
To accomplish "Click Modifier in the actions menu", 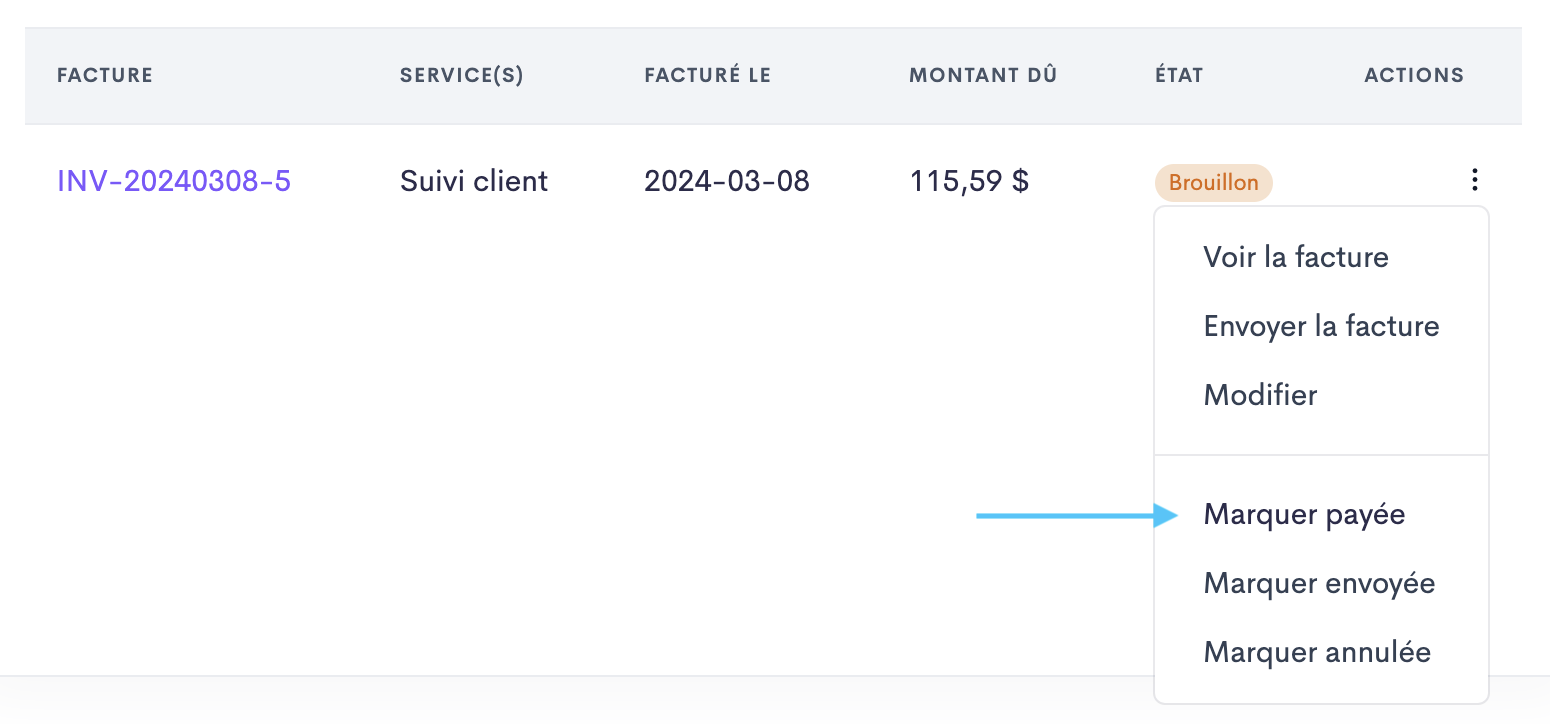I will point(1260,395).
